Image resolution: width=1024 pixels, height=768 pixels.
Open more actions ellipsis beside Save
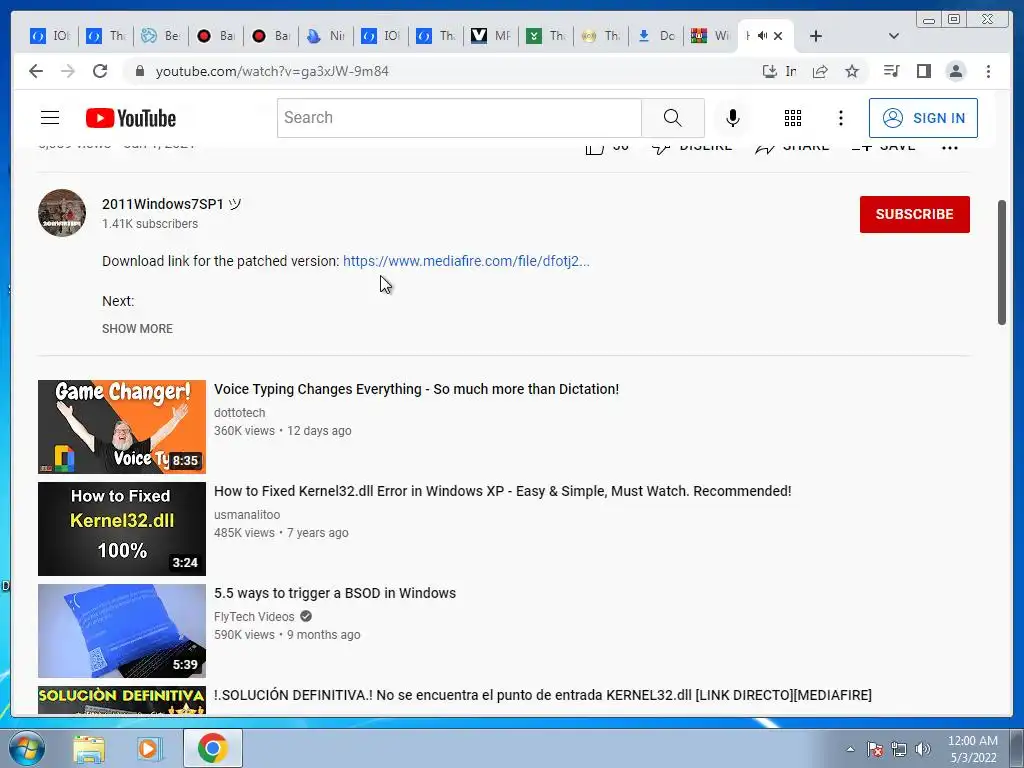950,148
